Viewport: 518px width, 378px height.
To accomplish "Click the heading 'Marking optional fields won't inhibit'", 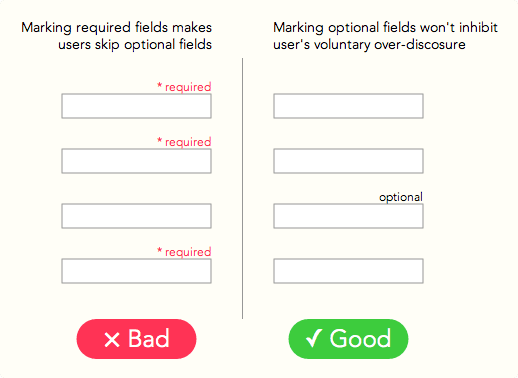I will (x=385, y=27).
